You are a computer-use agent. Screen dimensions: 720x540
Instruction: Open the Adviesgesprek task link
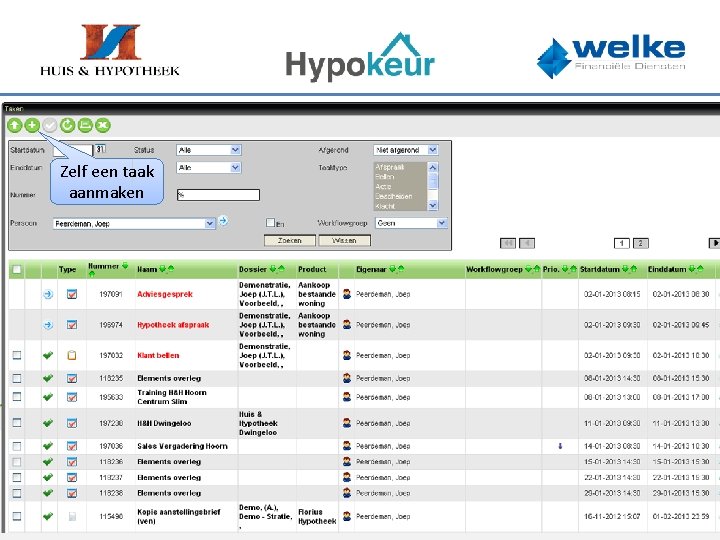(165, 294)
